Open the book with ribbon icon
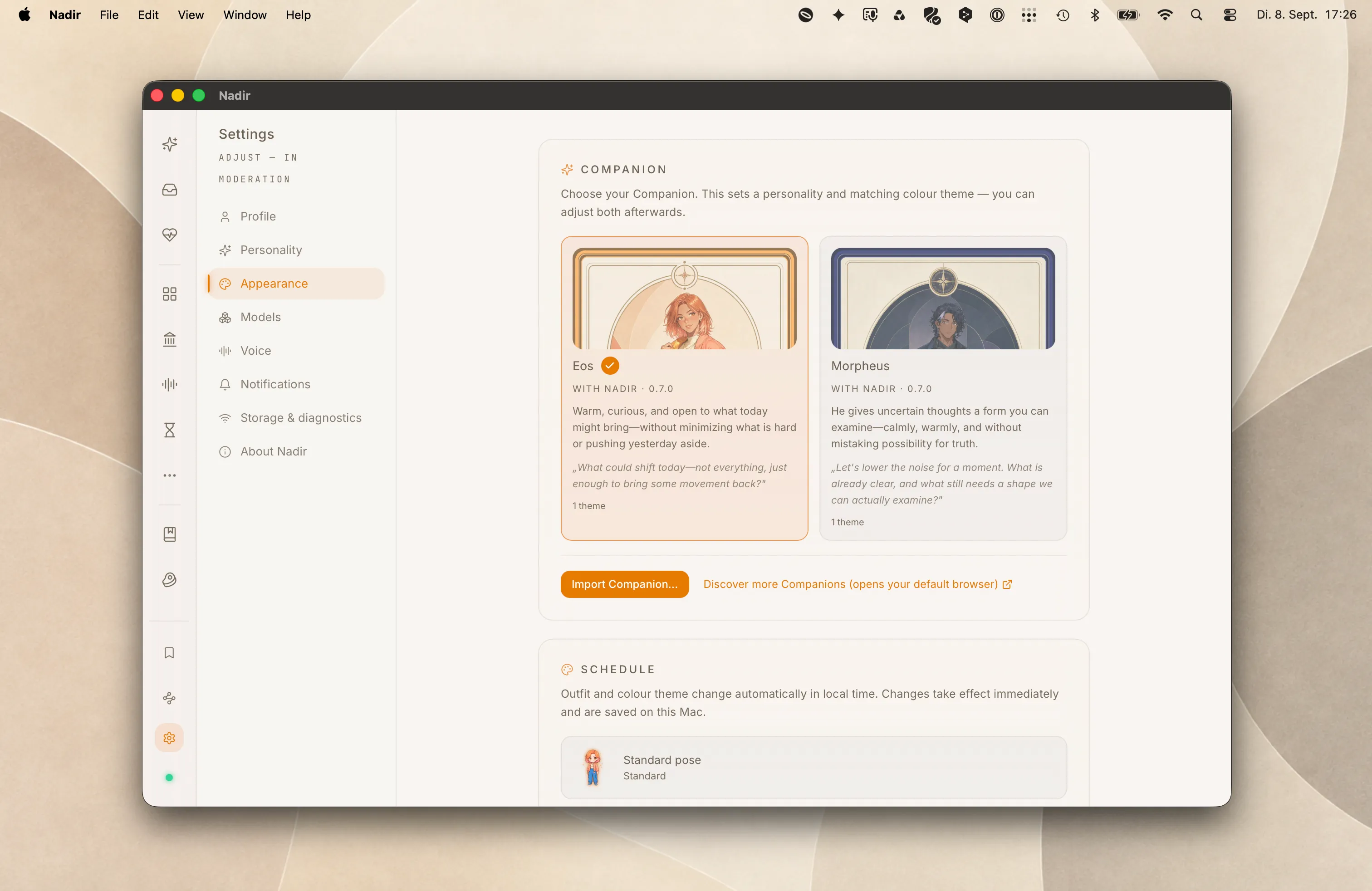 tap(170, 534)
